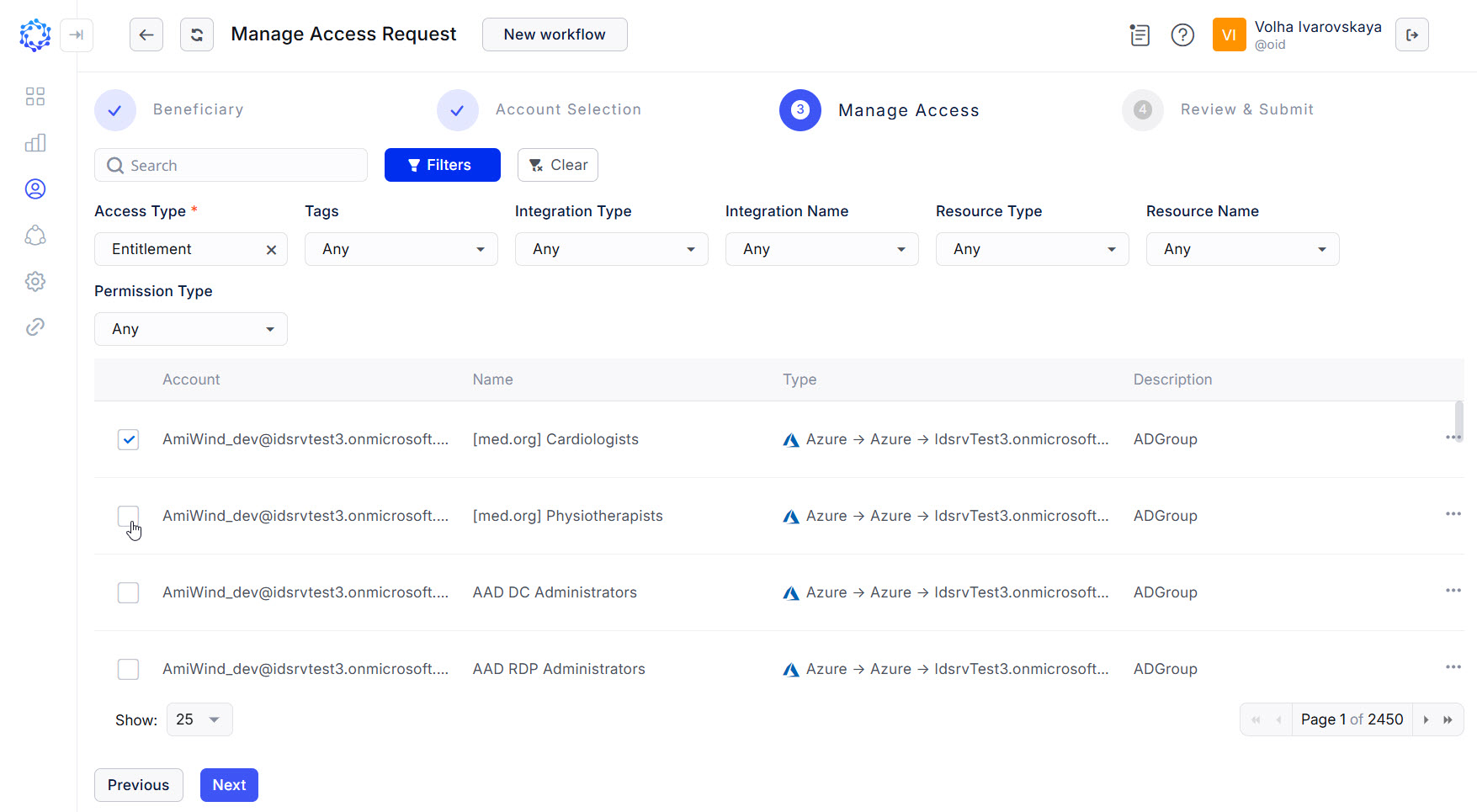Open the help question mark icon
The width and height of the screenshot is (1477, 812).
pyautogui.click(x=1182, y=34)
